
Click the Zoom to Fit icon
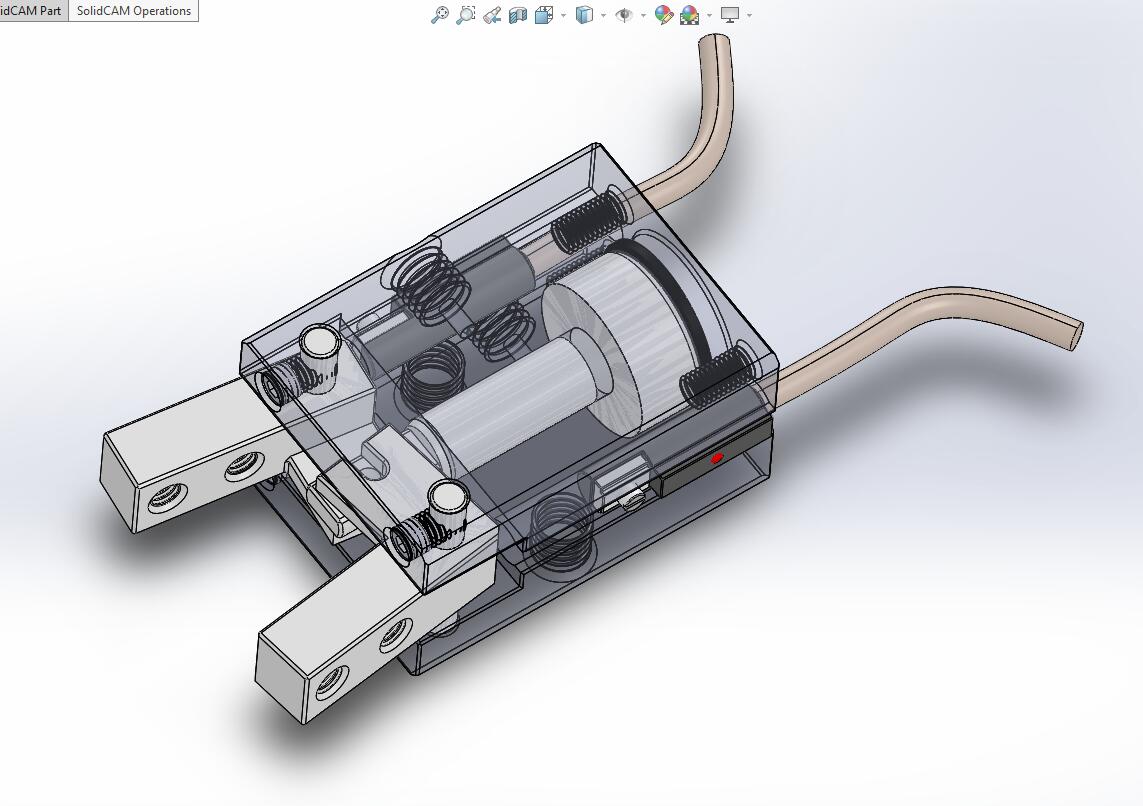(440, 15)
